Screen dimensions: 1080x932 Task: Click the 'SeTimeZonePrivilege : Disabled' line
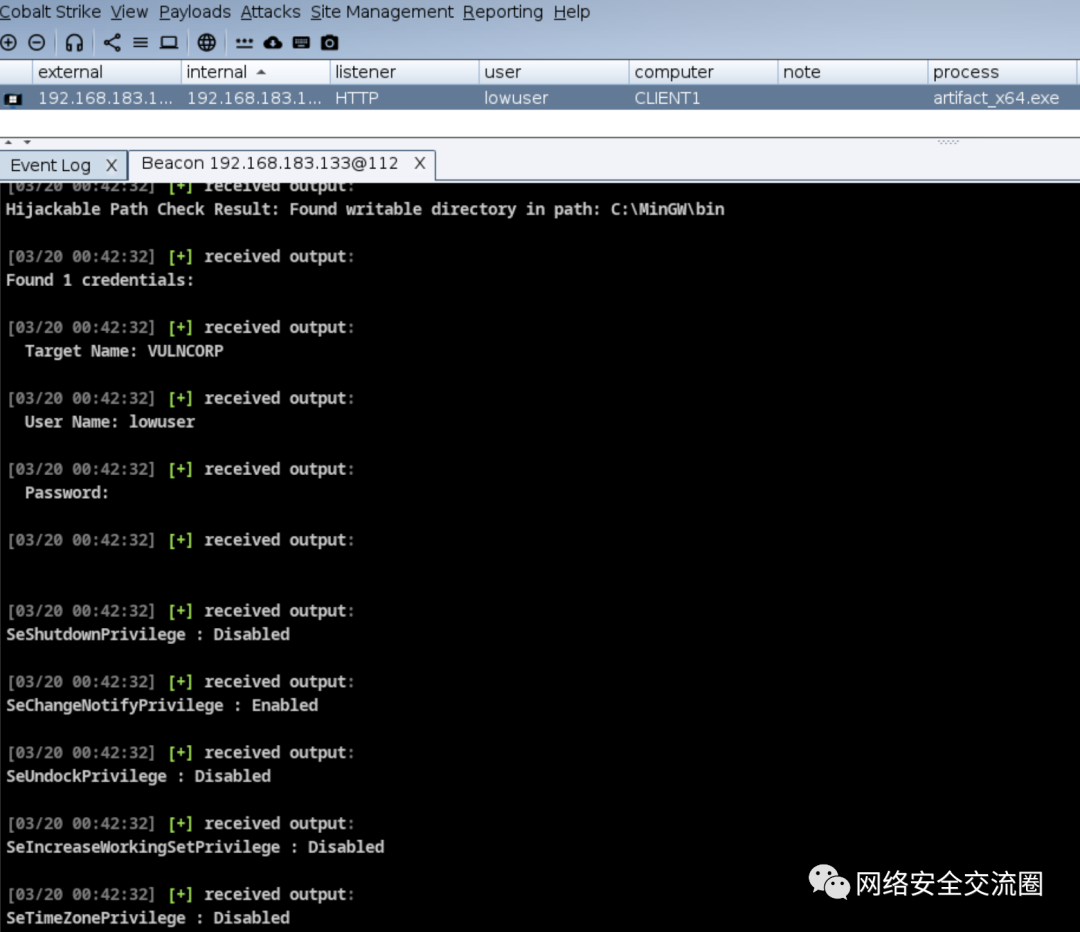tap(148, 918)
